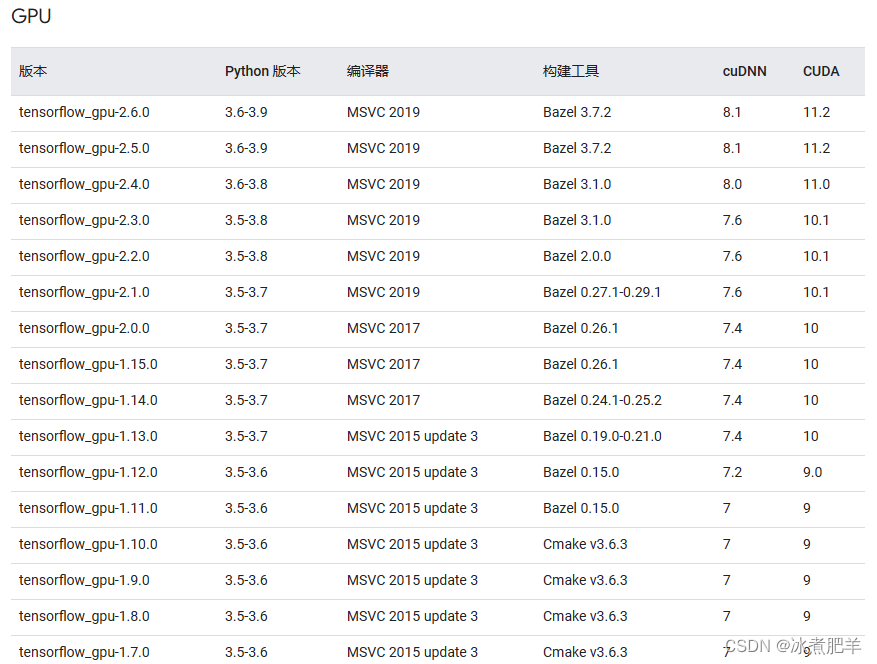
Task: Click Bazel 0.15.0 in 1.12.0 row
Action: coord(581,472)
